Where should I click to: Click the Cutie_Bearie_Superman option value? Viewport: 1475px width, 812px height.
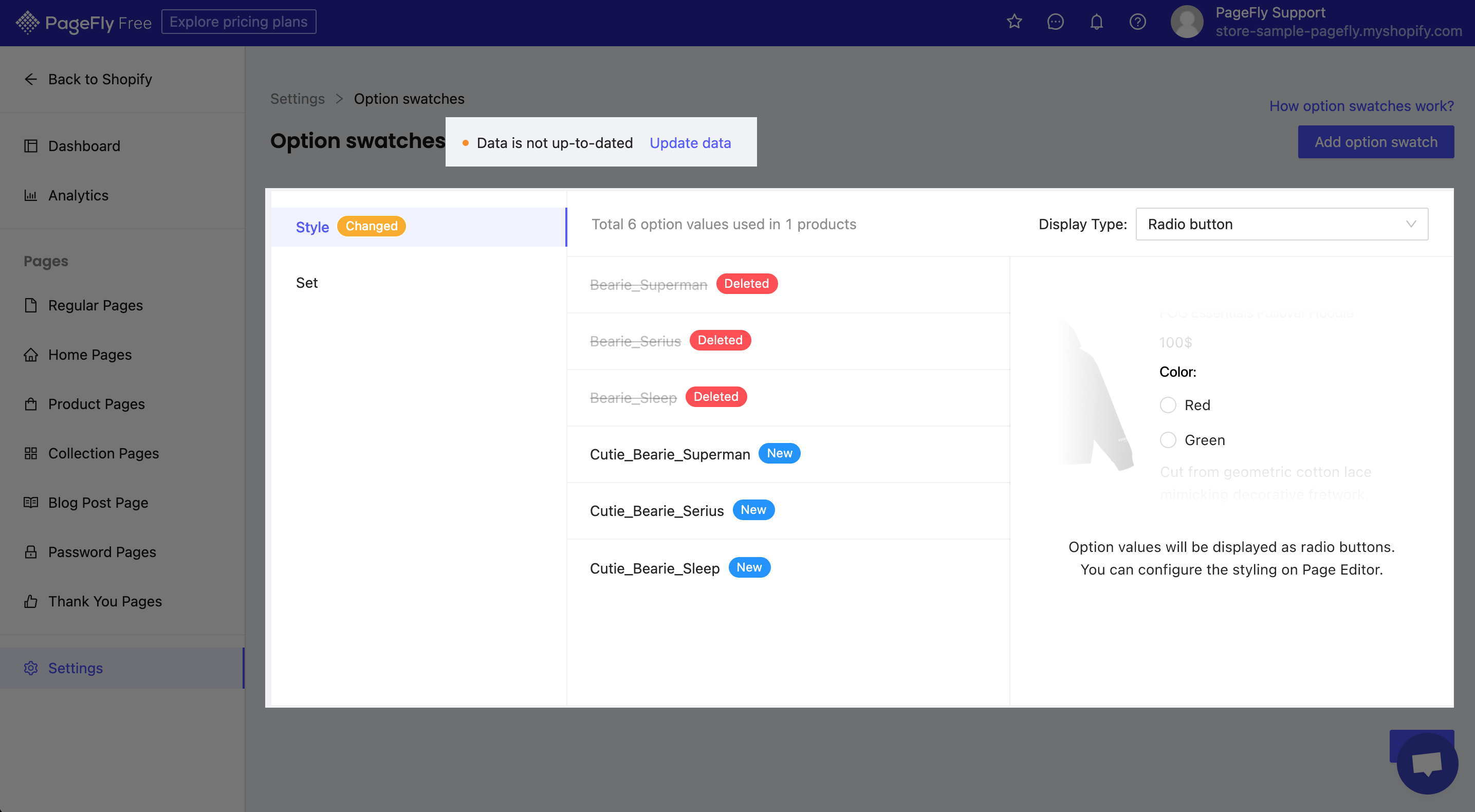(670, 454)
